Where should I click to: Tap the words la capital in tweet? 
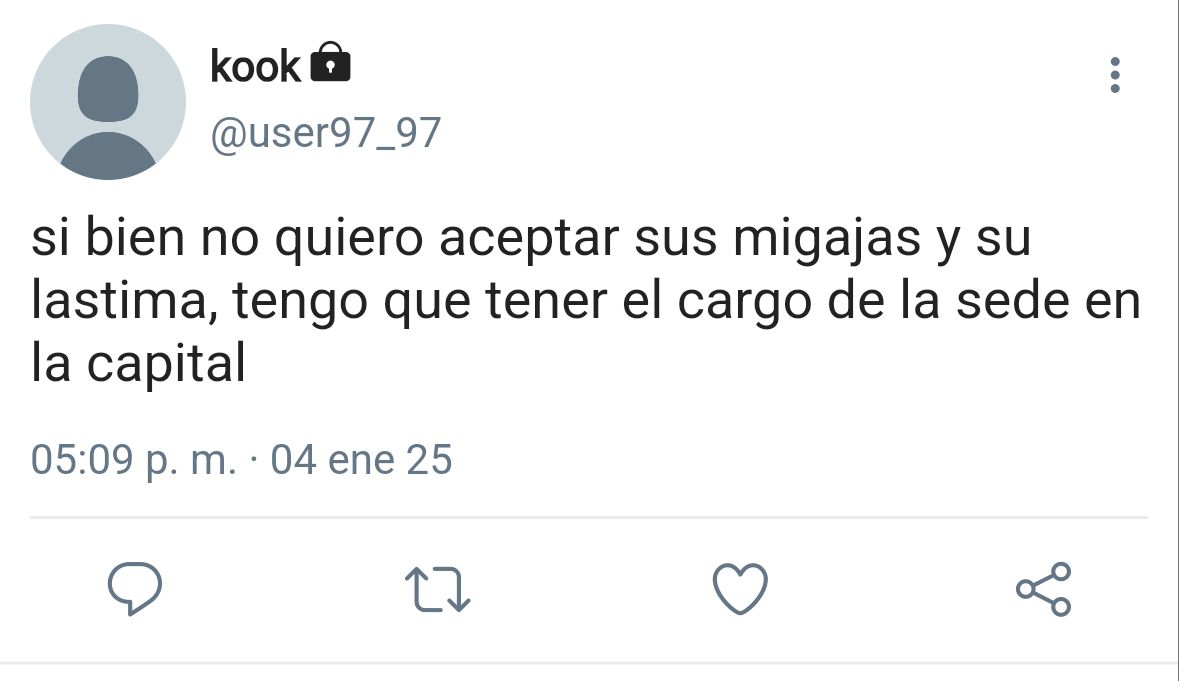click(x=138, y=364)
